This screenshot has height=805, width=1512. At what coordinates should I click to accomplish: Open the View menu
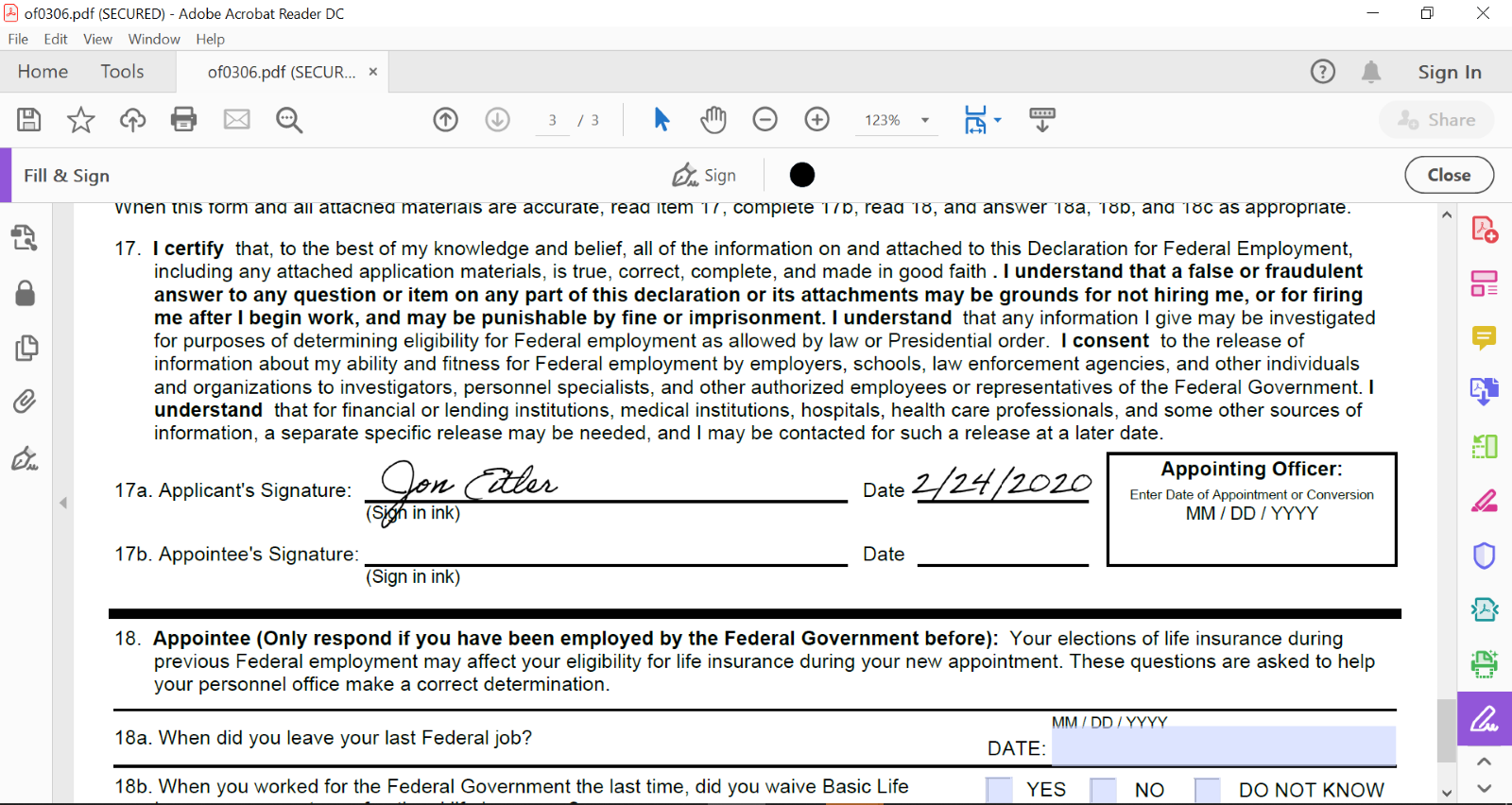[x=97, y=39]
